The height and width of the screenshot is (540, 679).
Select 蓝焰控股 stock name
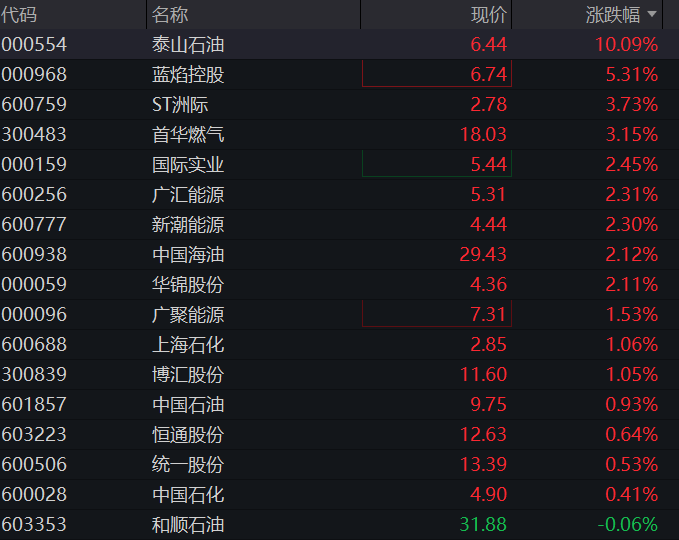188,74
